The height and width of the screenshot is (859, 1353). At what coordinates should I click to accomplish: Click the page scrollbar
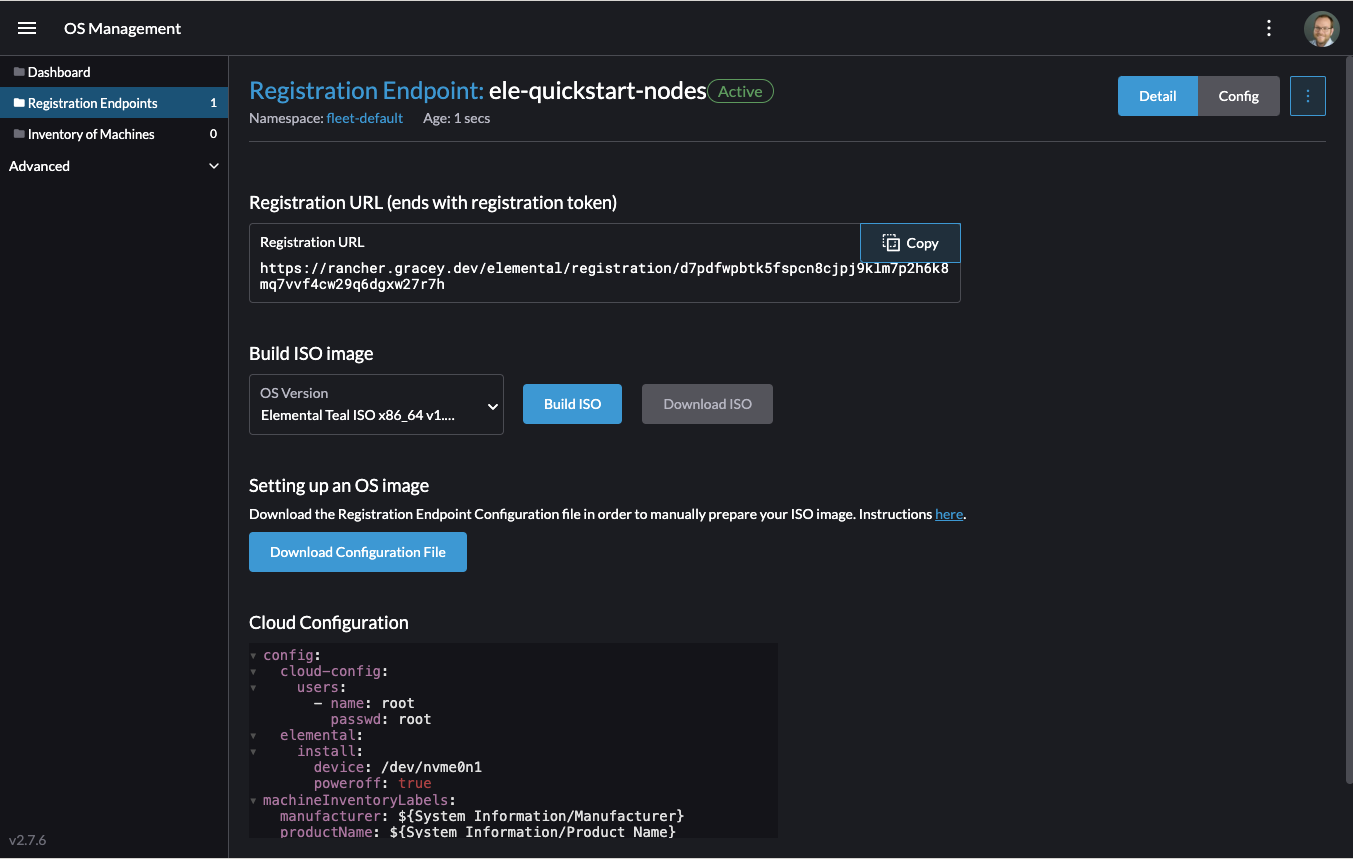1348,420
